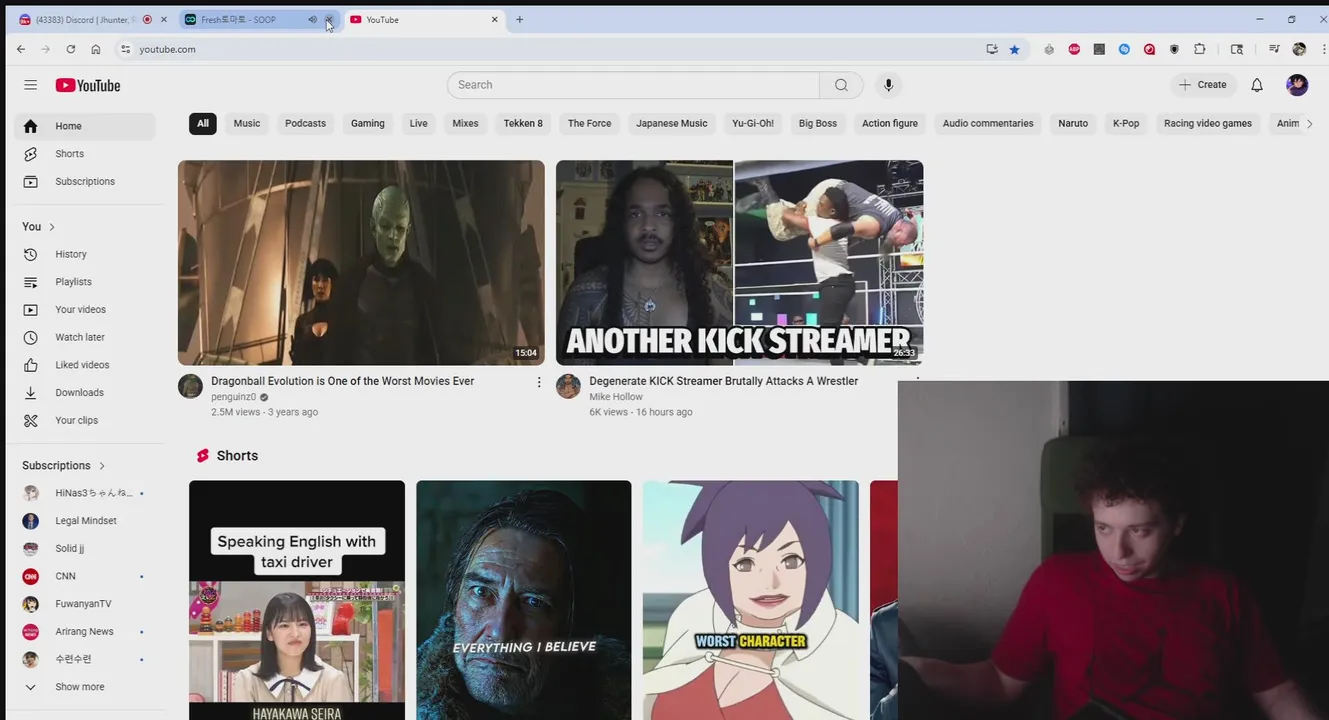Go to Home in sidebar
The height and width of the screenshot is (720, 1329).
(x=85, y=126)
